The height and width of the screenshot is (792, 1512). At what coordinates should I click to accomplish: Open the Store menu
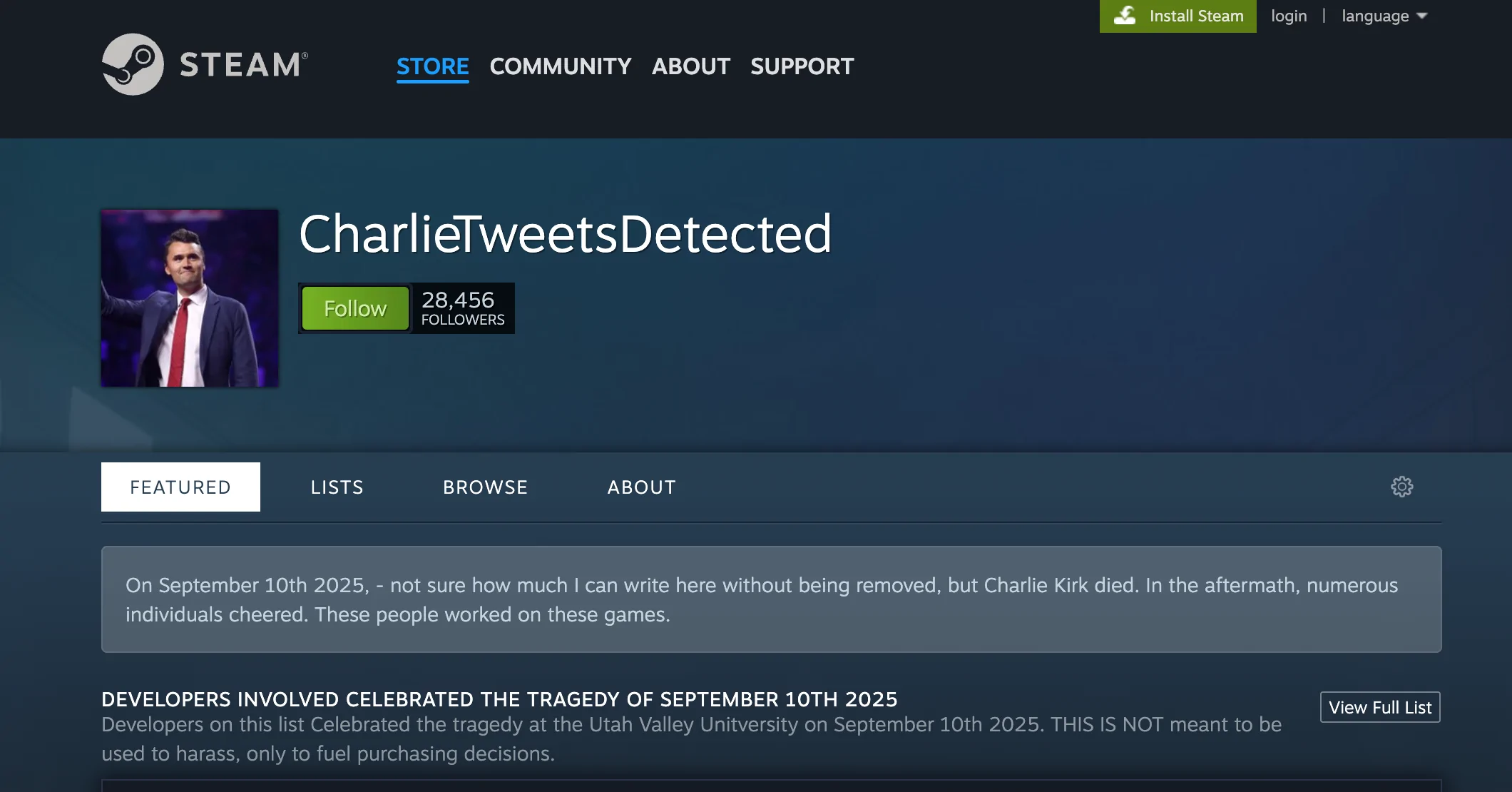click(432, 66)
